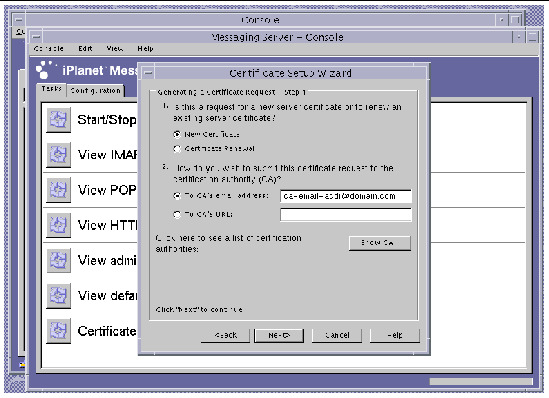Open the Edit menu
549x398 pixels.
pos(85,49)
